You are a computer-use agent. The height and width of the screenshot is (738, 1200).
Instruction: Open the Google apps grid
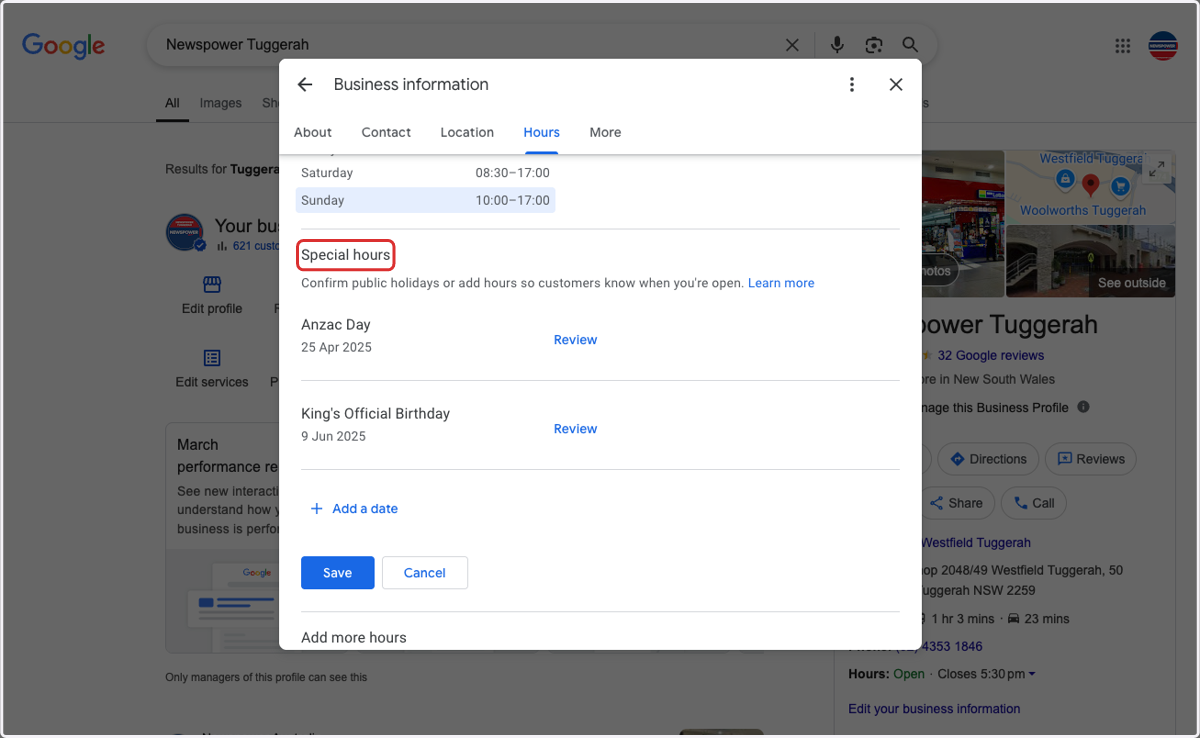pyautogui.click(x=1123, y=46)
